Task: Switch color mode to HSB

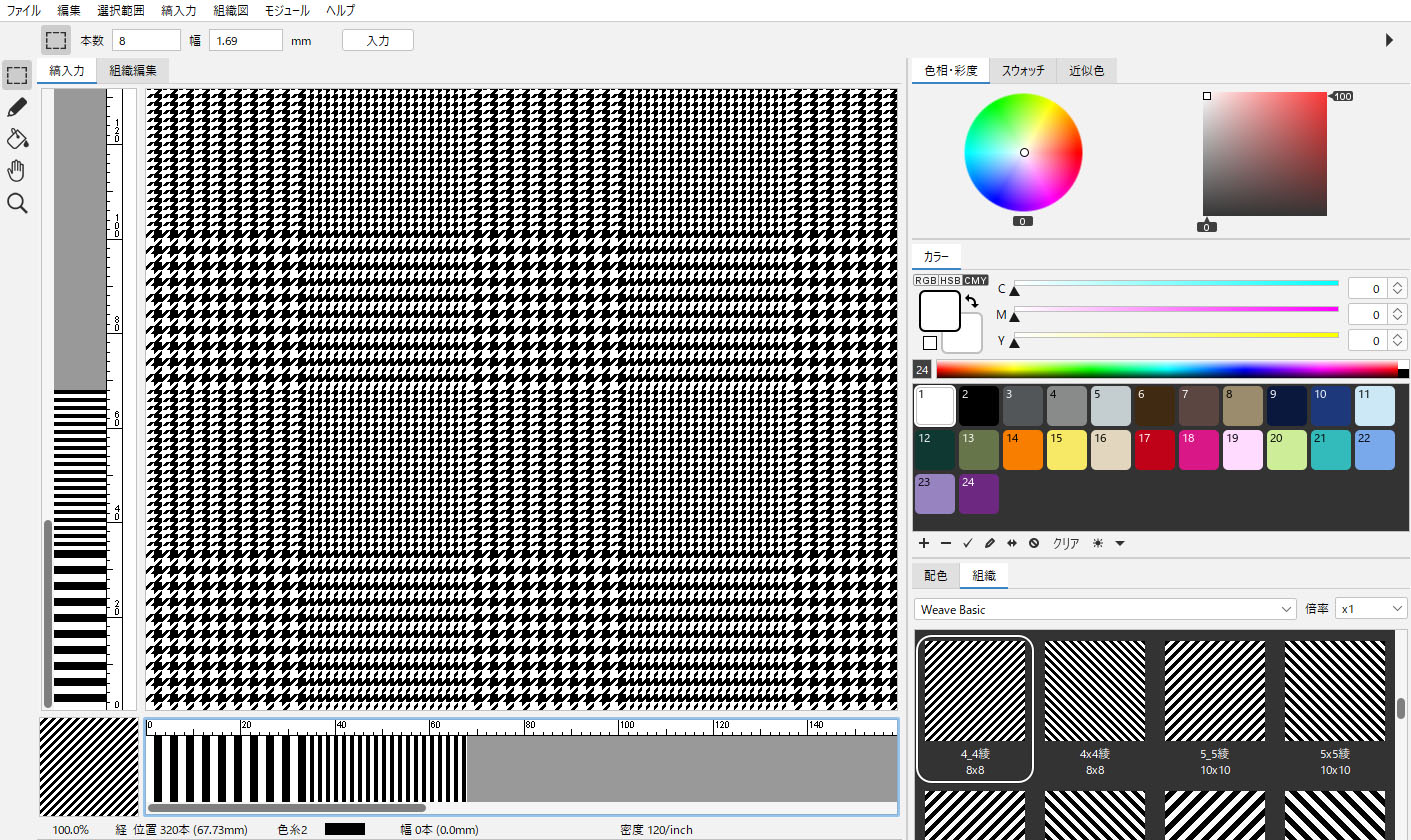Action: 950,281
